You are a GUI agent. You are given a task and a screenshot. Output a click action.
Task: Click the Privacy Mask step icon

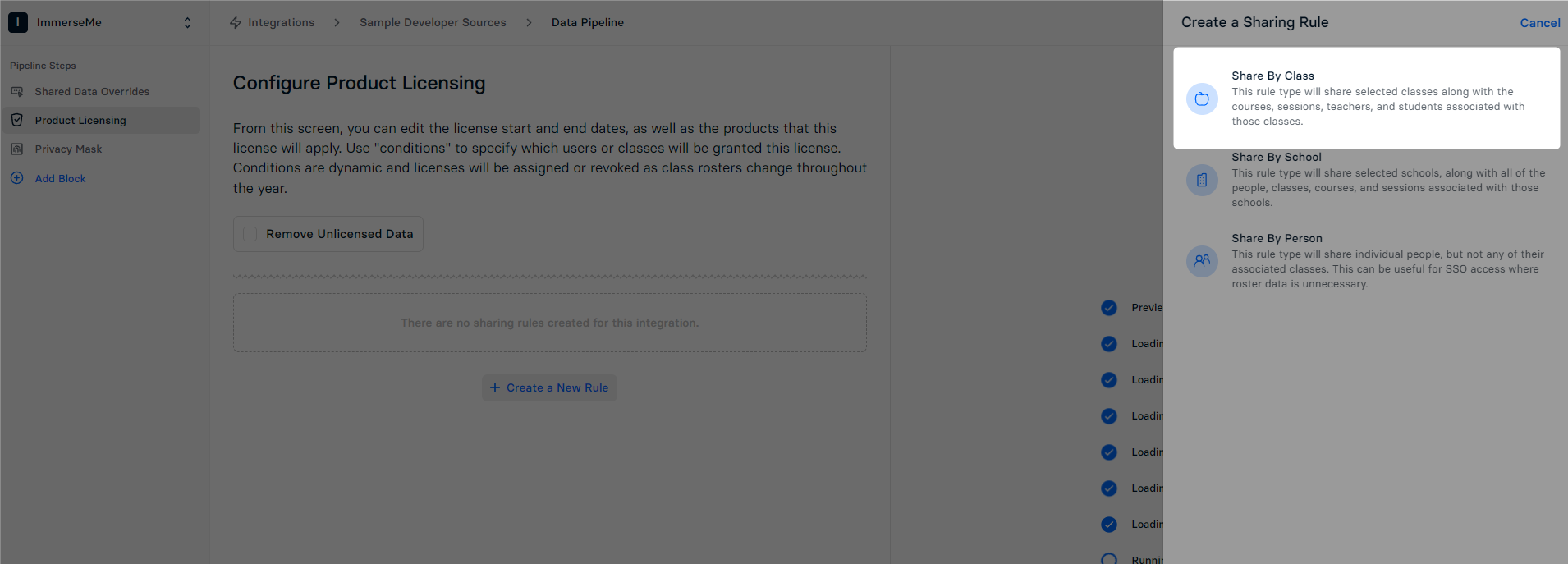pos(17,149)
